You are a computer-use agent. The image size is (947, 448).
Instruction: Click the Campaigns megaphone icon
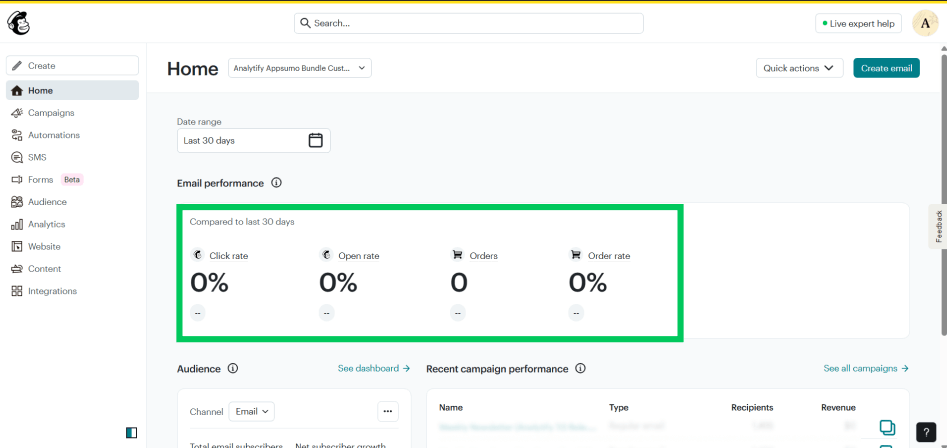[17, 113]
